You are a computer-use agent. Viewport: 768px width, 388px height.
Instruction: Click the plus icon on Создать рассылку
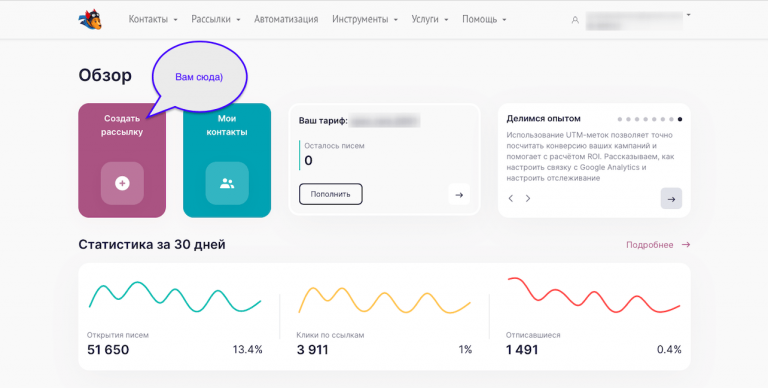[x=122, y=183]
